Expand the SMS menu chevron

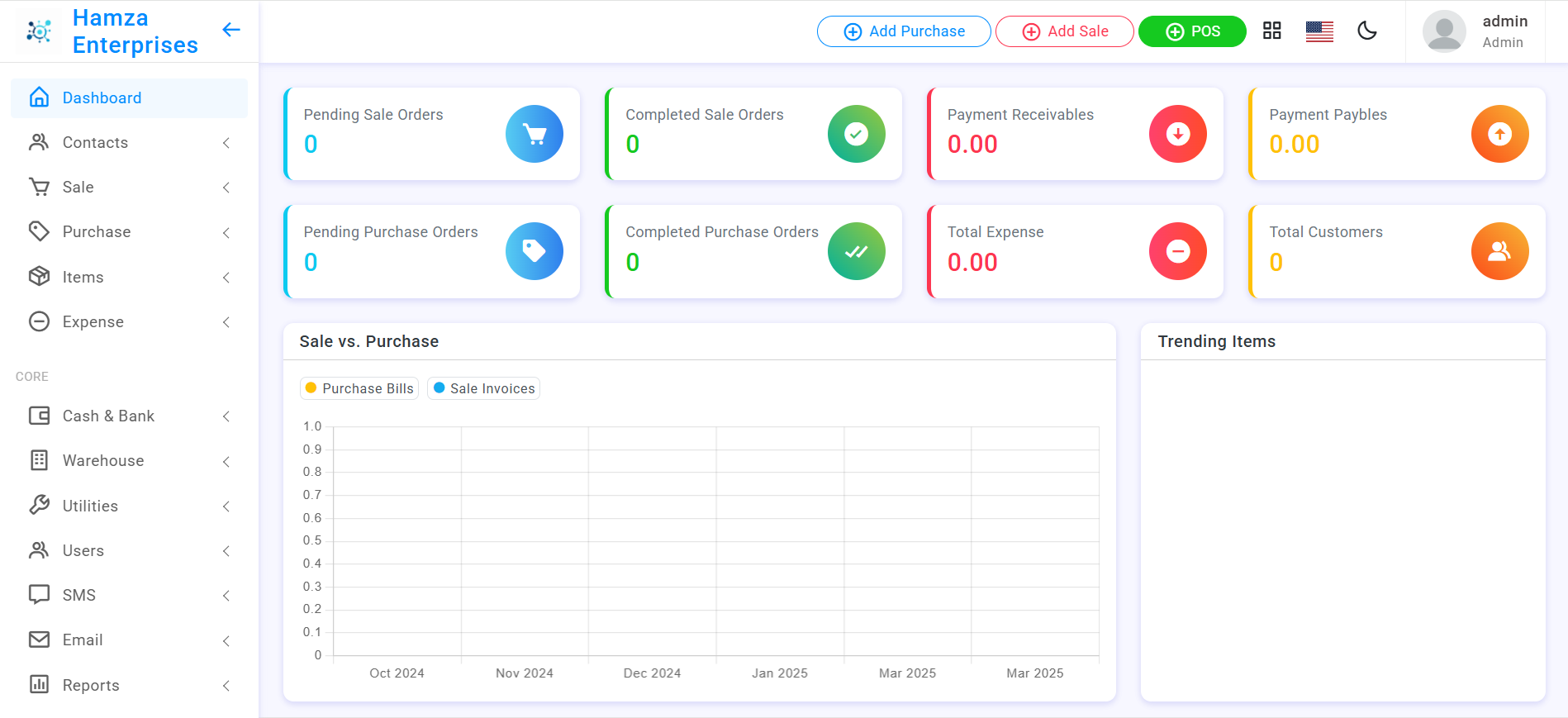pyautogui.click(x=226, y=596)
